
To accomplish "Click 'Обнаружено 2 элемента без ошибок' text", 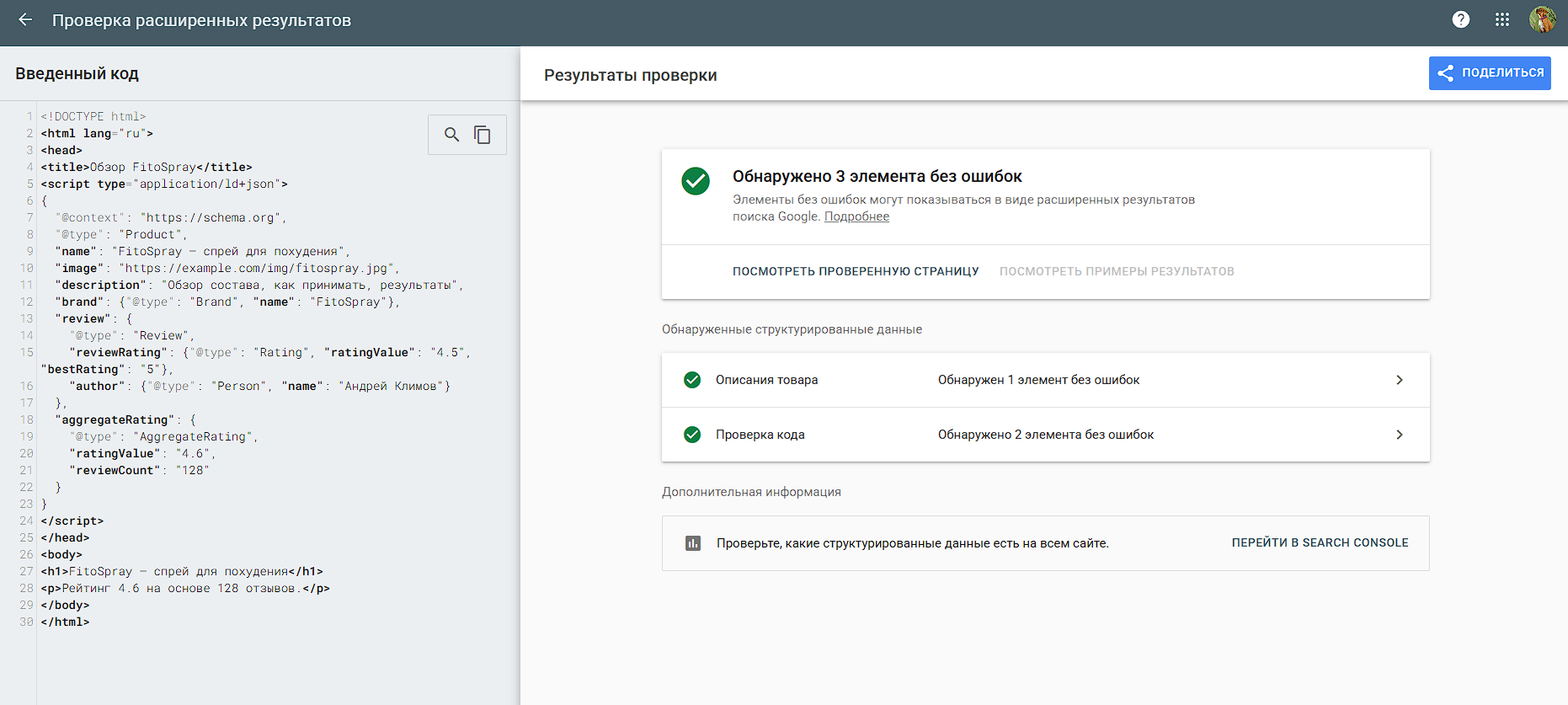I will pos(1046,435).
